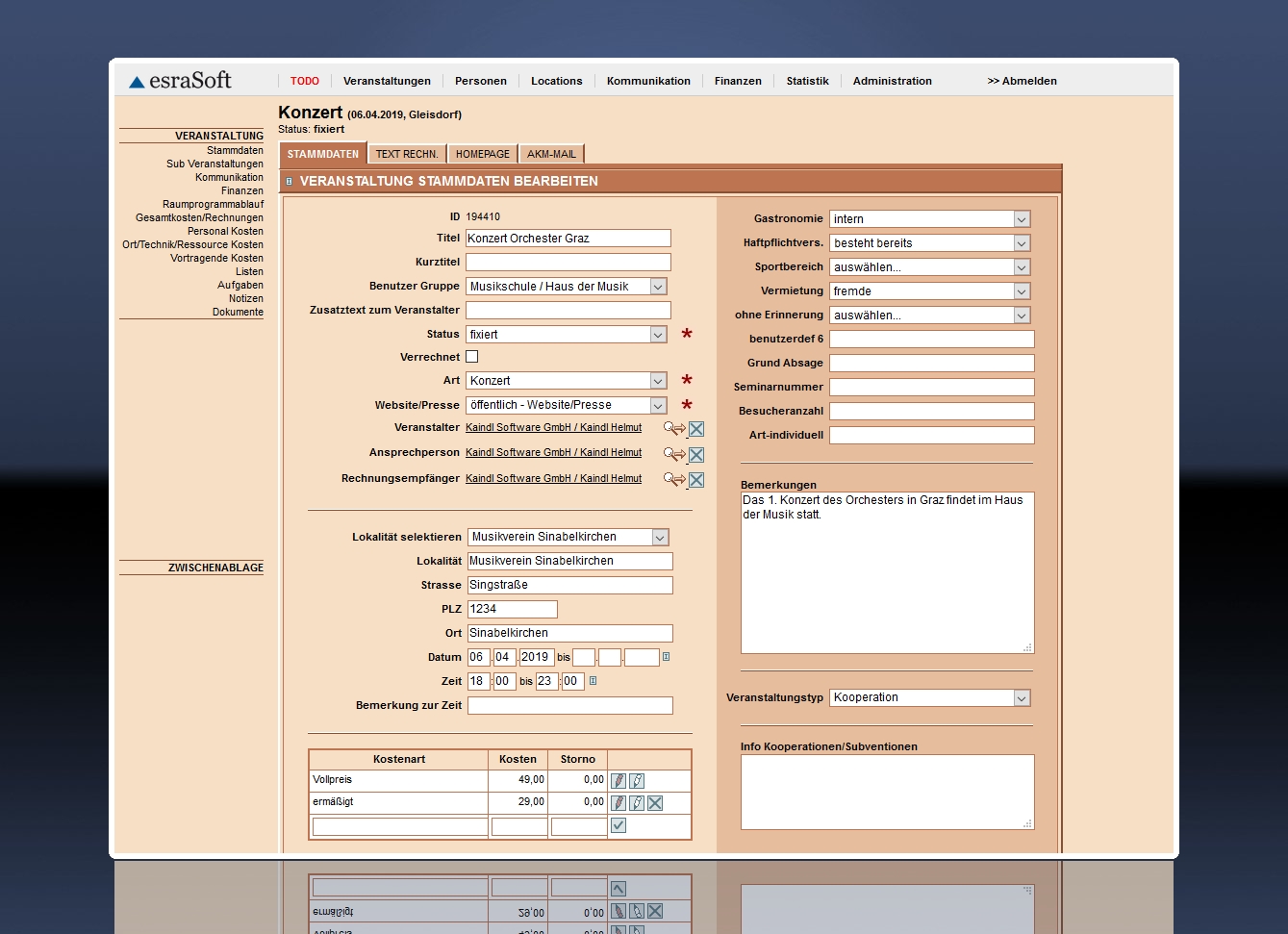Viewport: 1288px width, 934px height.
Task: Open the AKM-MAIL tab
Action: [551, 154]
